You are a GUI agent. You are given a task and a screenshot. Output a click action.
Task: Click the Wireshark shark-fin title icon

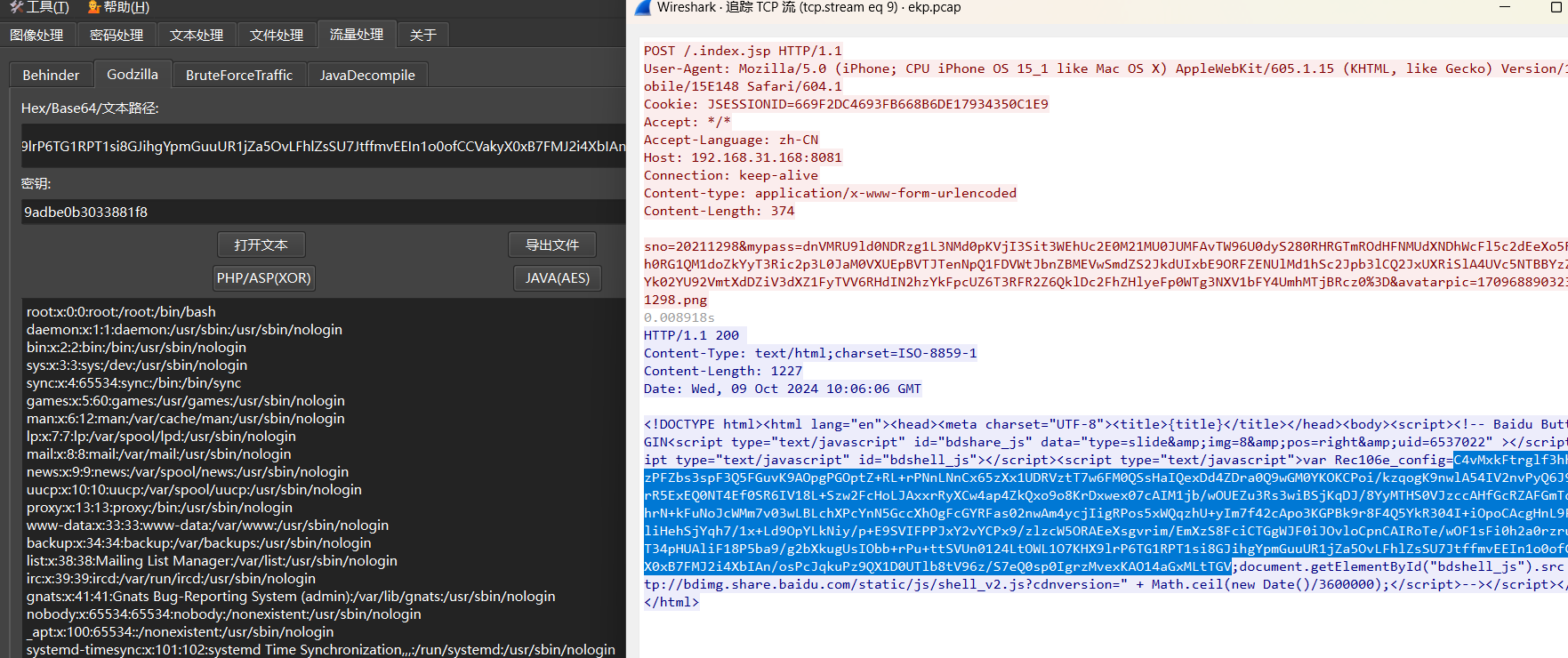(x=642, y=7)
